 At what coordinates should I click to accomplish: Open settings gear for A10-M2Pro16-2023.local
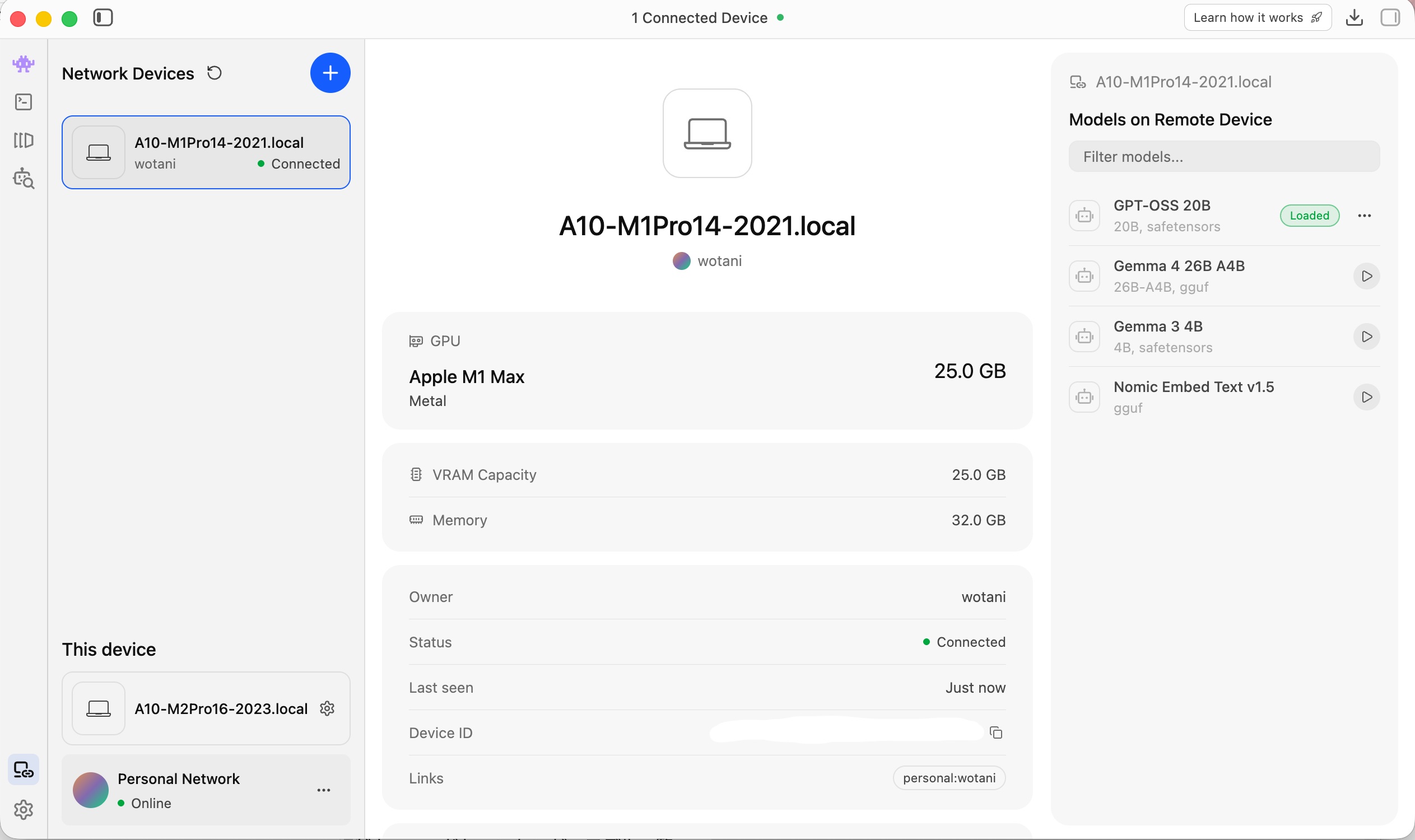tap(327, 708)
